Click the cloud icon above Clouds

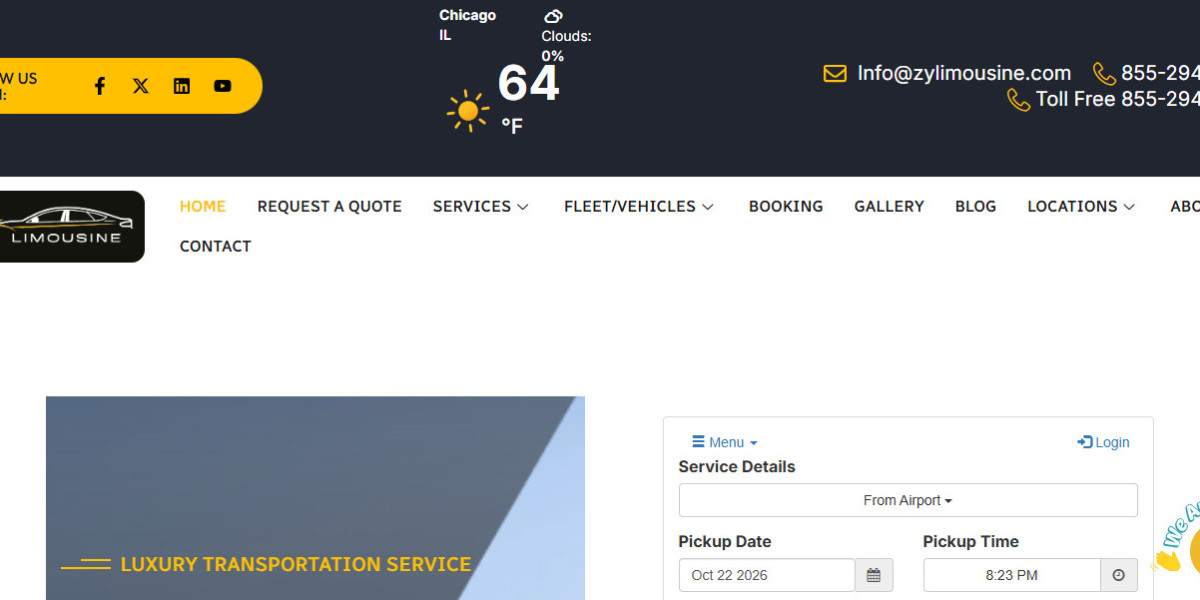(x=553, y=16)
